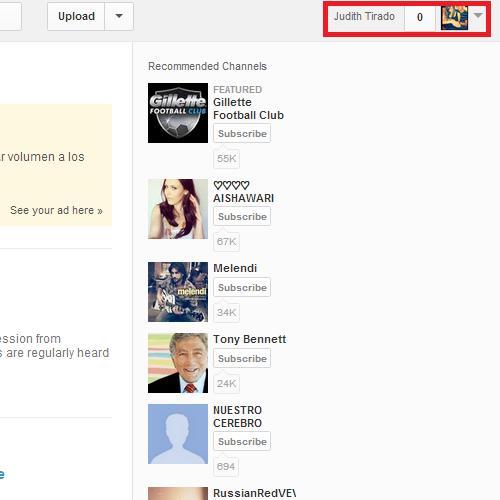Viewport: 500px width, 500px height.
Task: Click the 24K subscriber count
Action: pyautogui.click(x=226, y=383)
